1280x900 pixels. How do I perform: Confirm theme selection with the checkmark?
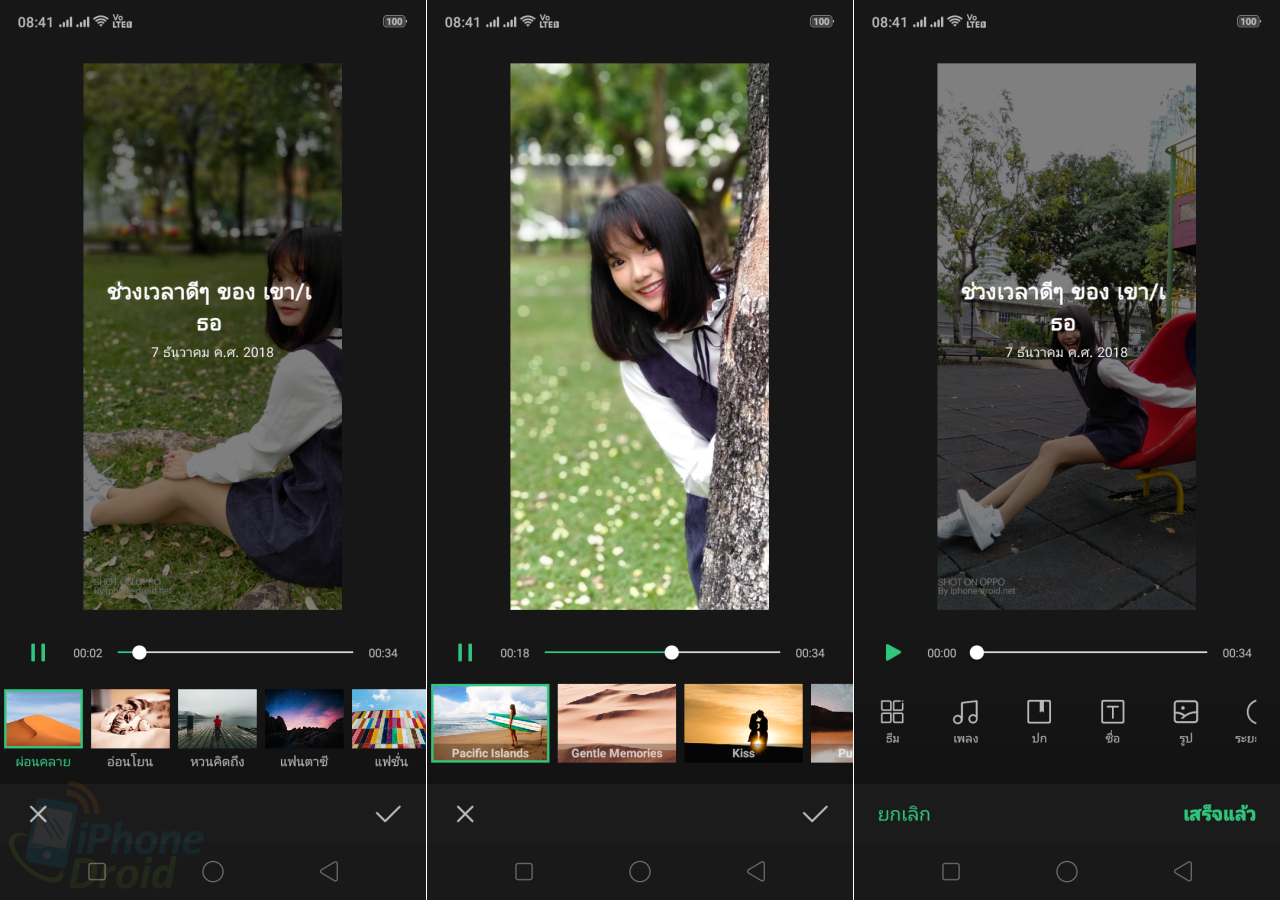tap(388, 814)
